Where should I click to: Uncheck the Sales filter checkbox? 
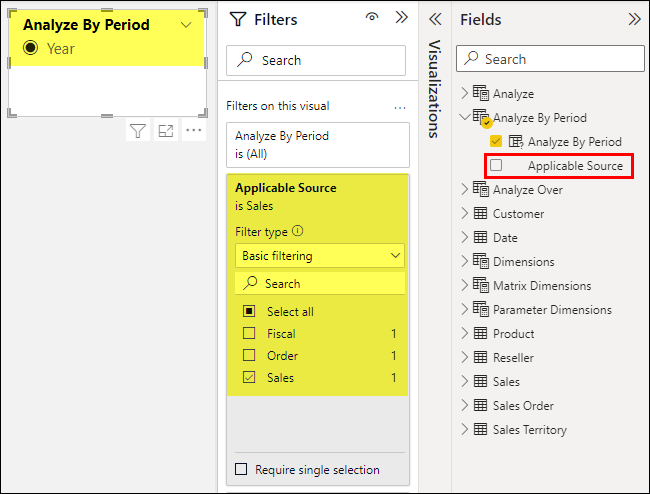click(249, 378)
